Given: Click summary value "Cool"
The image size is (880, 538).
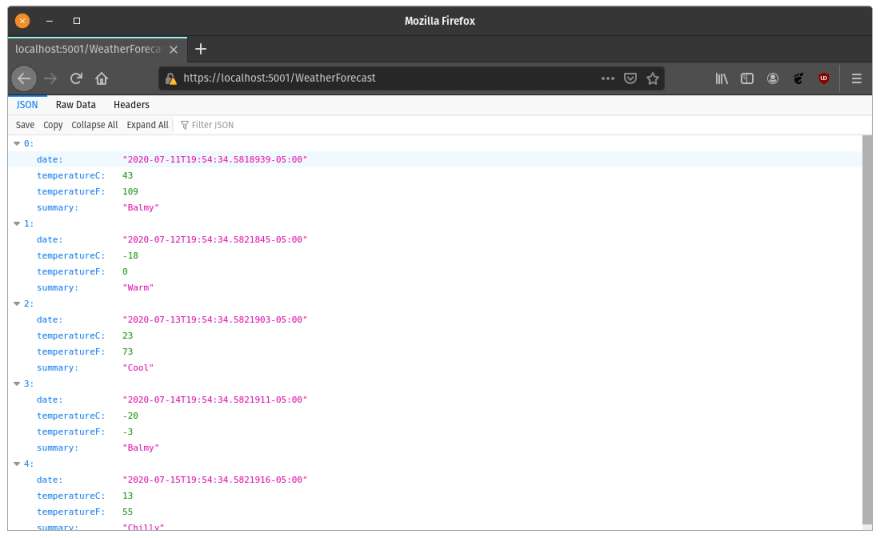Looking at the screenshot, I should 138,368.
